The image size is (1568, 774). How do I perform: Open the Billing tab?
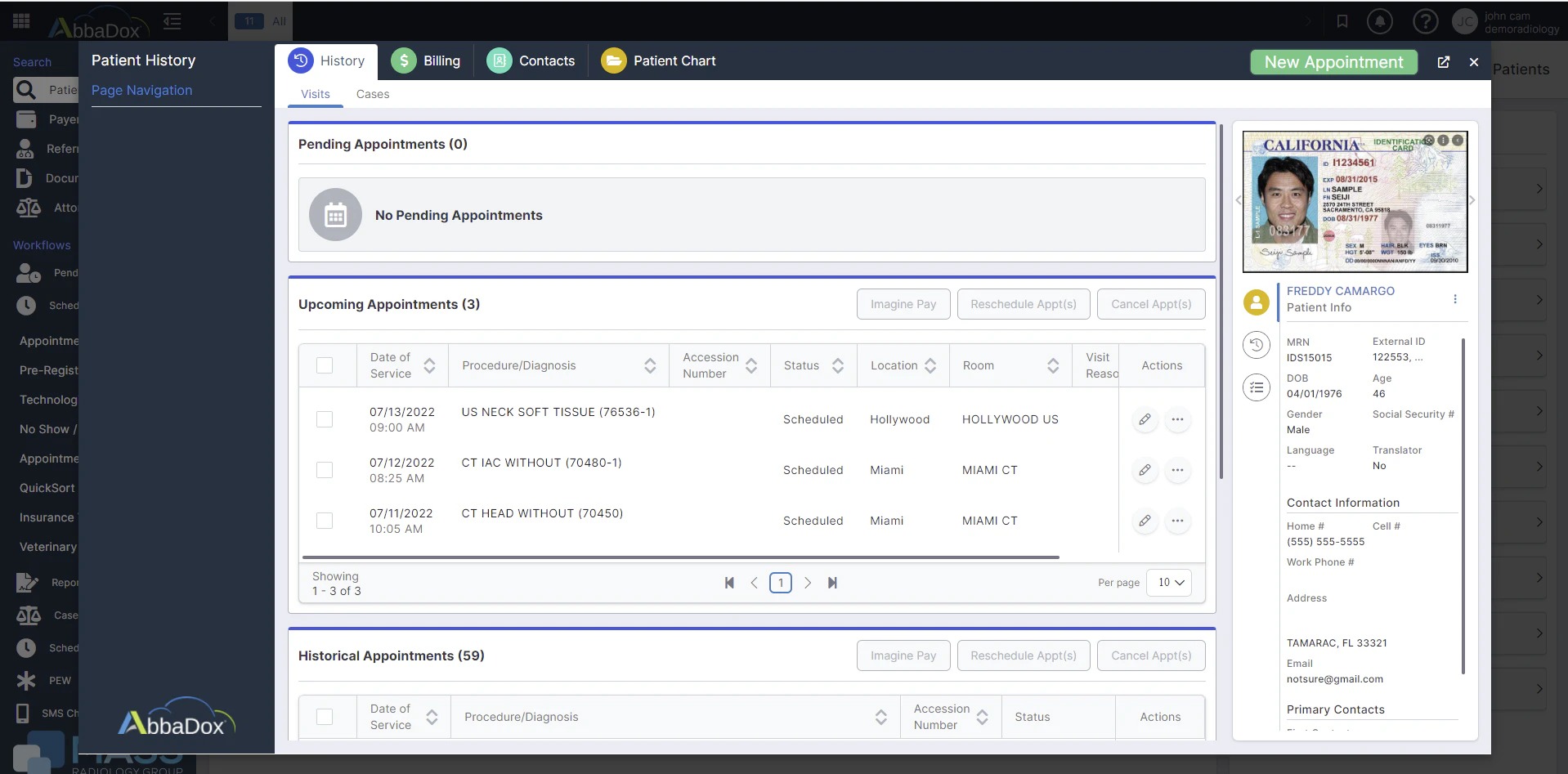click(x=427, y=60)
